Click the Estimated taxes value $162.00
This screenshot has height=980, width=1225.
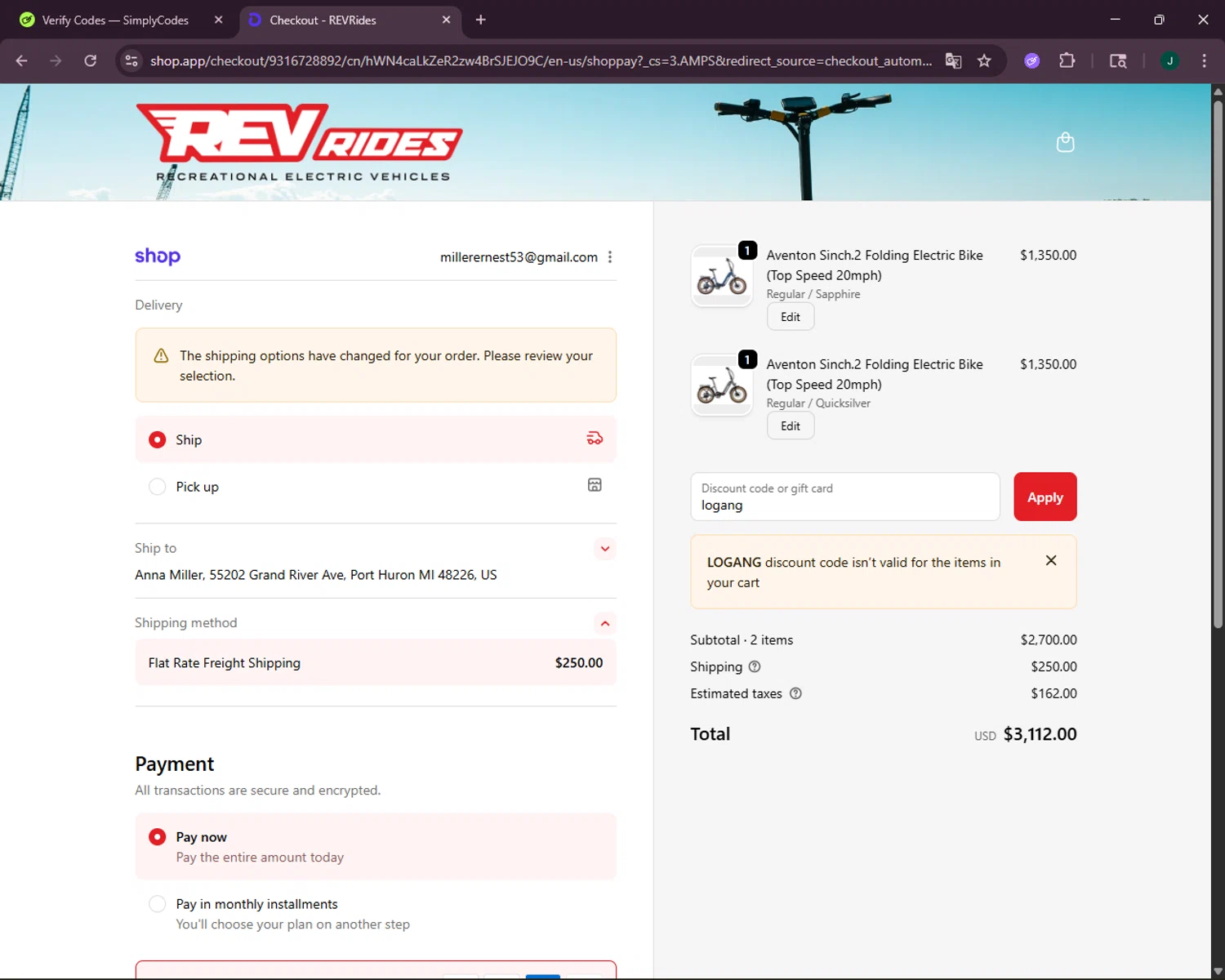point(1054,693)
